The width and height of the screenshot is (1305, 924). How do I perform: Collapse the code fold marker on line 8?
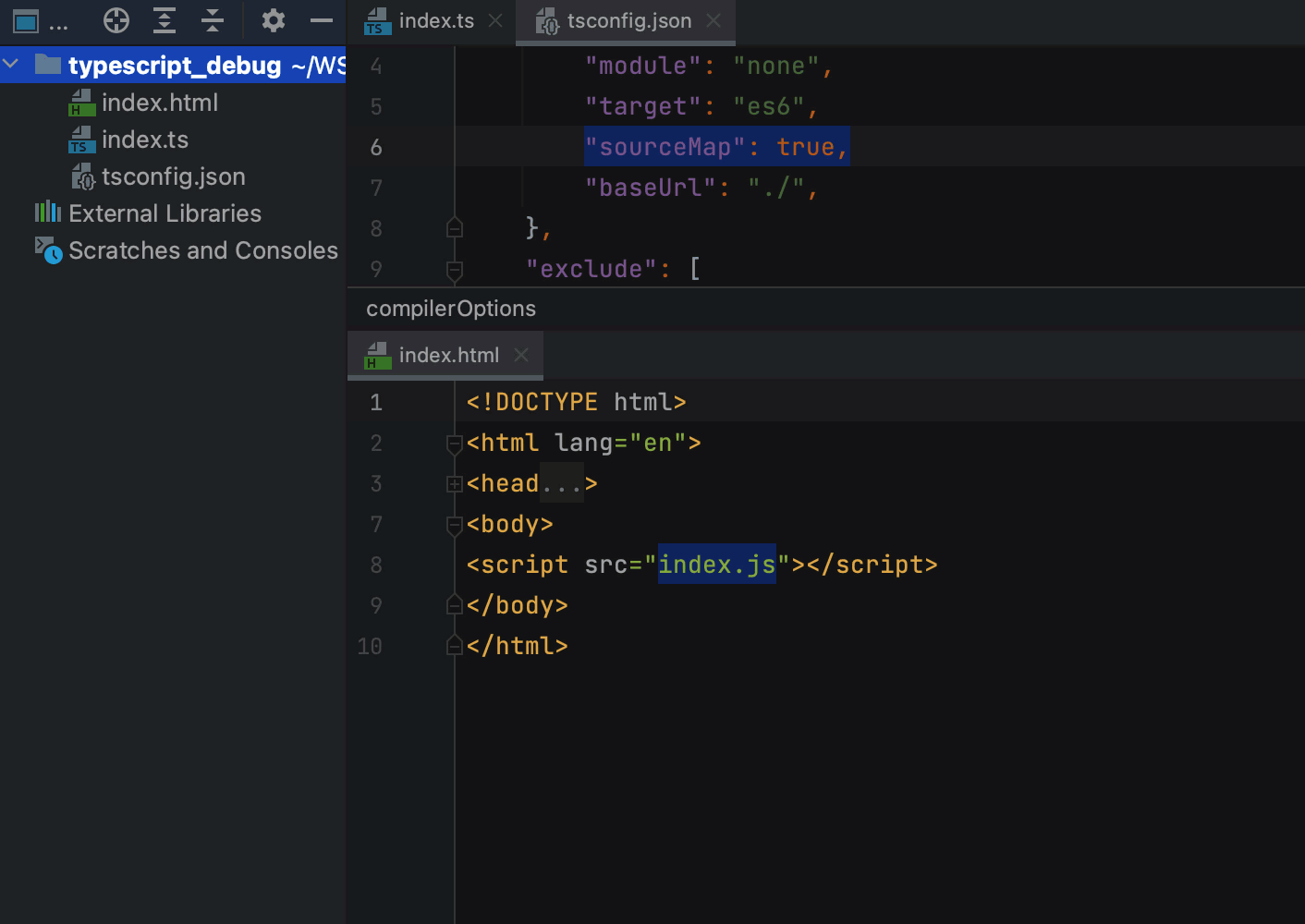[x=455, y=228]
